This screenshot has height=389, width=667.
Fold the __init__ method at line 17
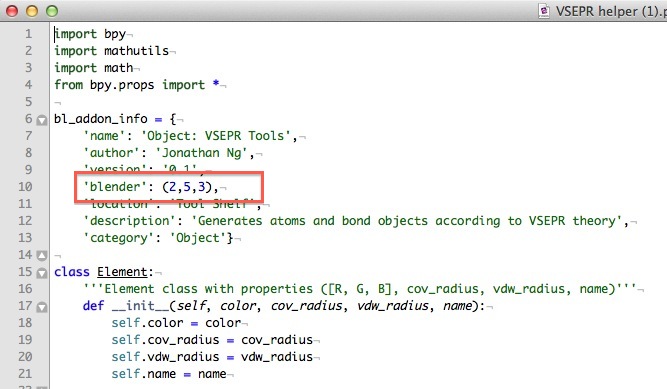pos(42,307)
